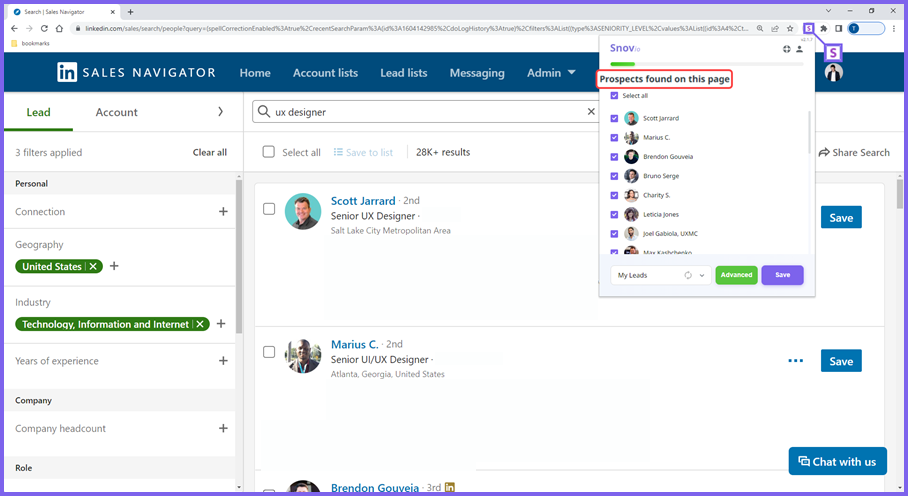Viewport: 908px width, 496px height.
Task: Open the Chrome three-dot menu
Action: (x=894, y=28)
